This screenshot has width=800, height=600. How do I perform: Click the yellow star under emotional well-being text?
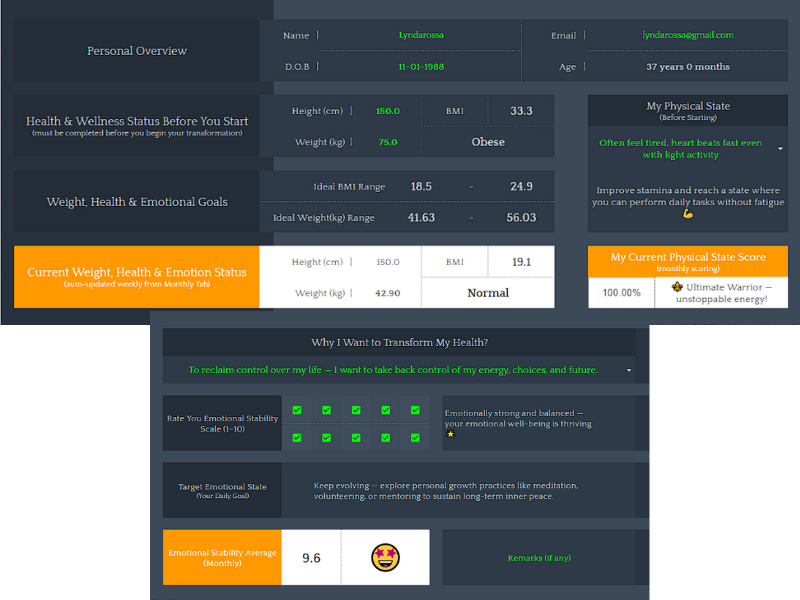coord(450,435)
